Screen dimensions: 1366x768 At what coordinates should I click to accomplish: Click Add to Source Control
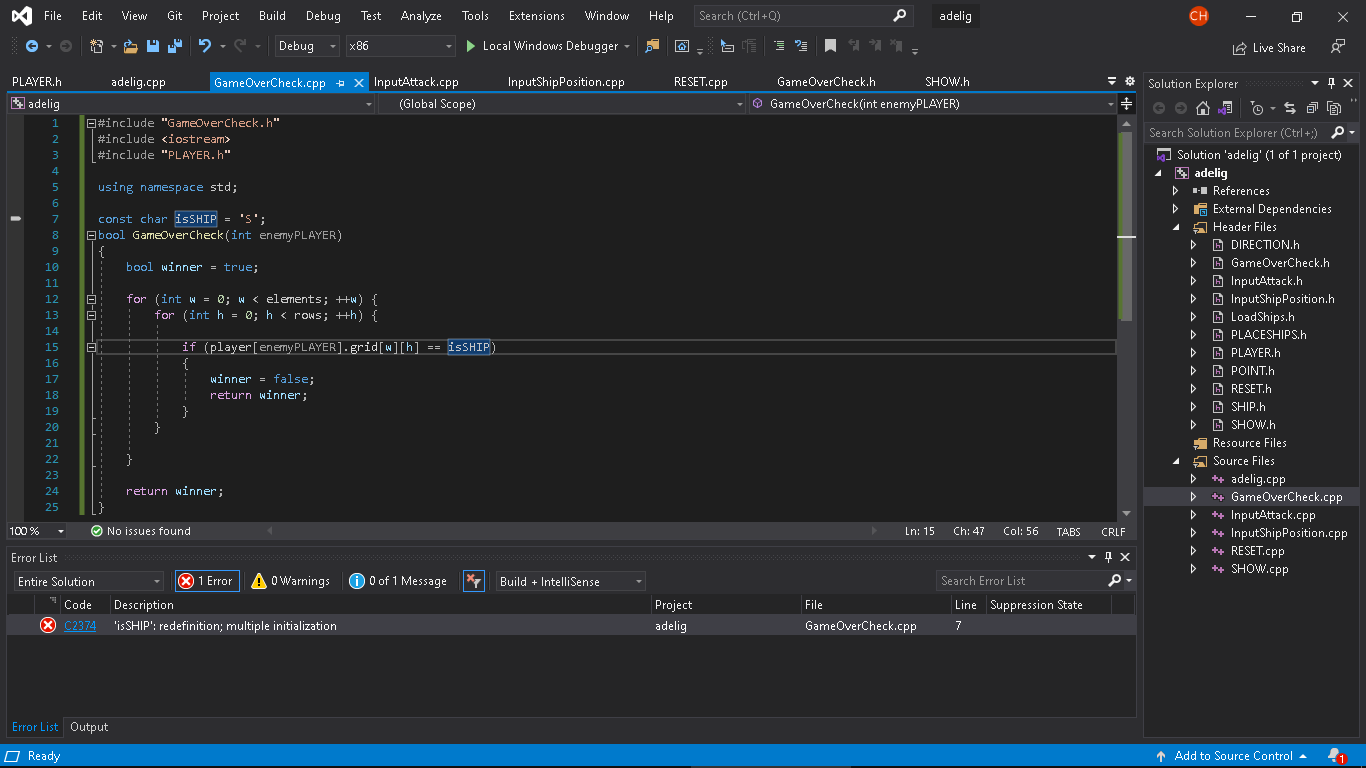[1231, 756]
